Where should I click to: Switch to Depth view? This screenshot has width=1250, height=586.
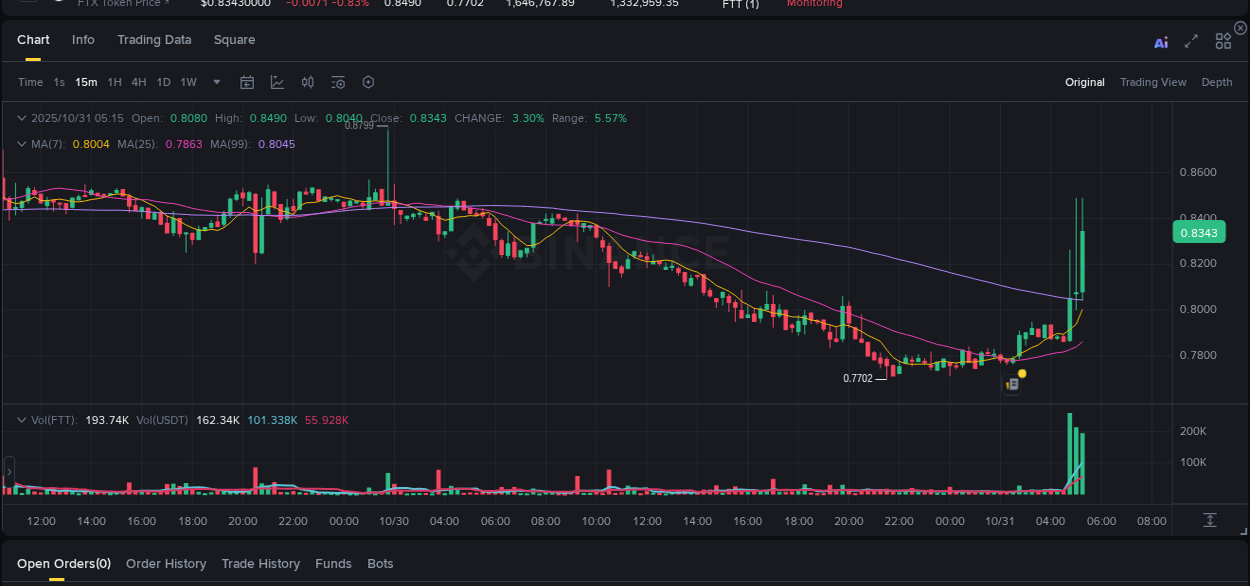(x=1216, y=82)
